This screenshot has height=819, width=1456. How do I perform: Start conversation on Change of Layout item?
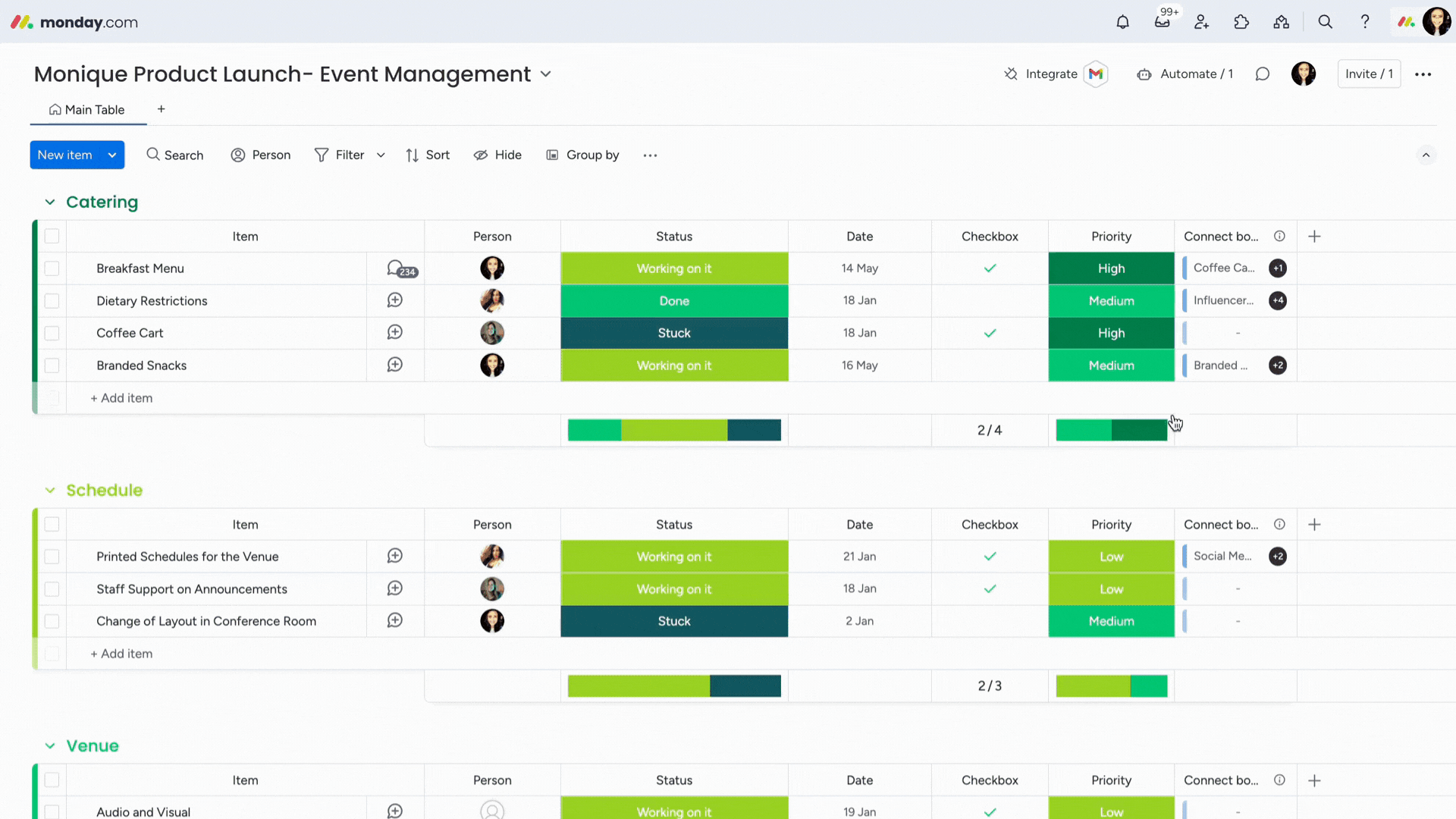point(395,620)
